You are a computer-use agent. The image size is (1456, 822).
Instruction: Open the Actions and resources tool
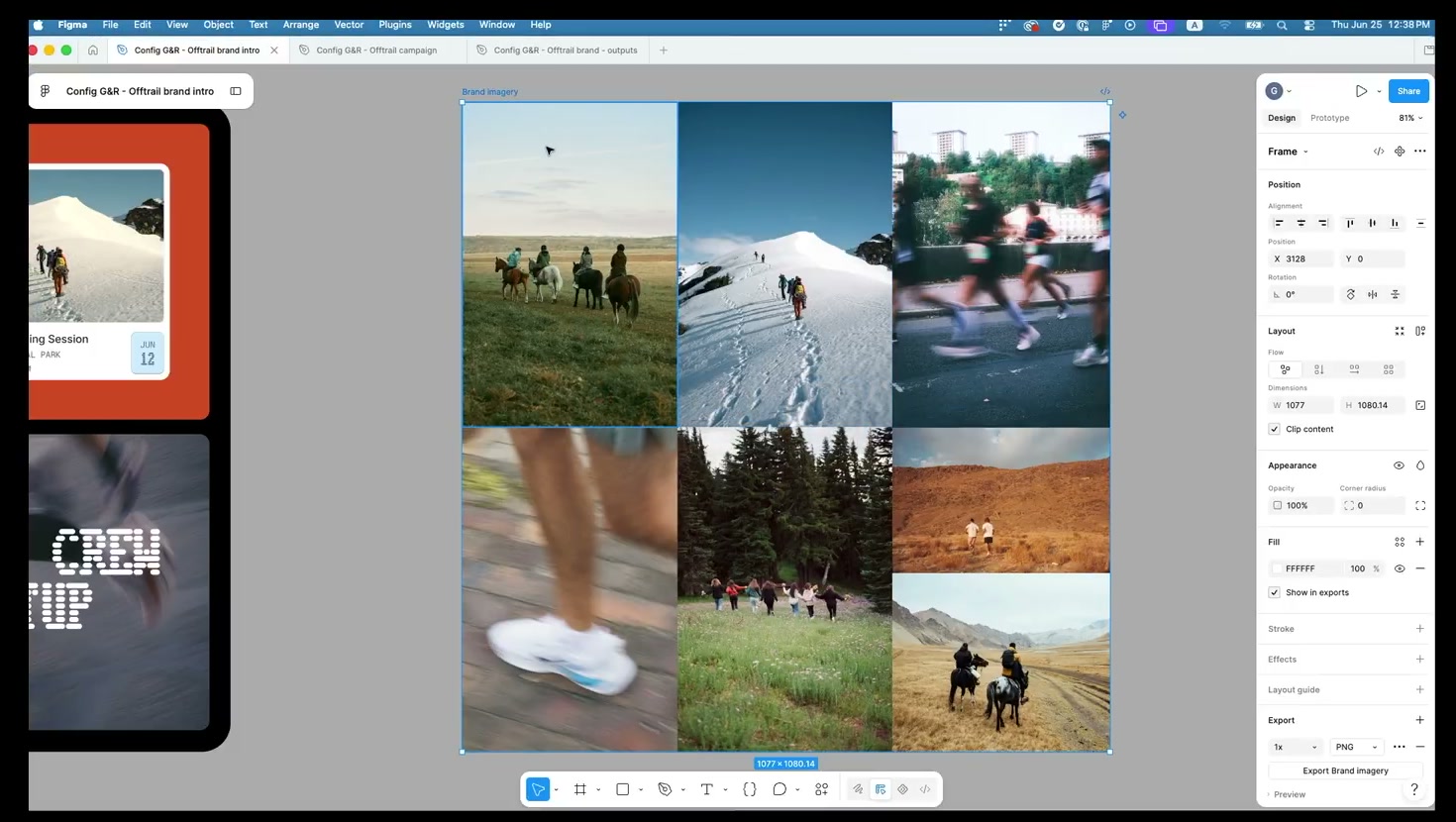(821, 789)
